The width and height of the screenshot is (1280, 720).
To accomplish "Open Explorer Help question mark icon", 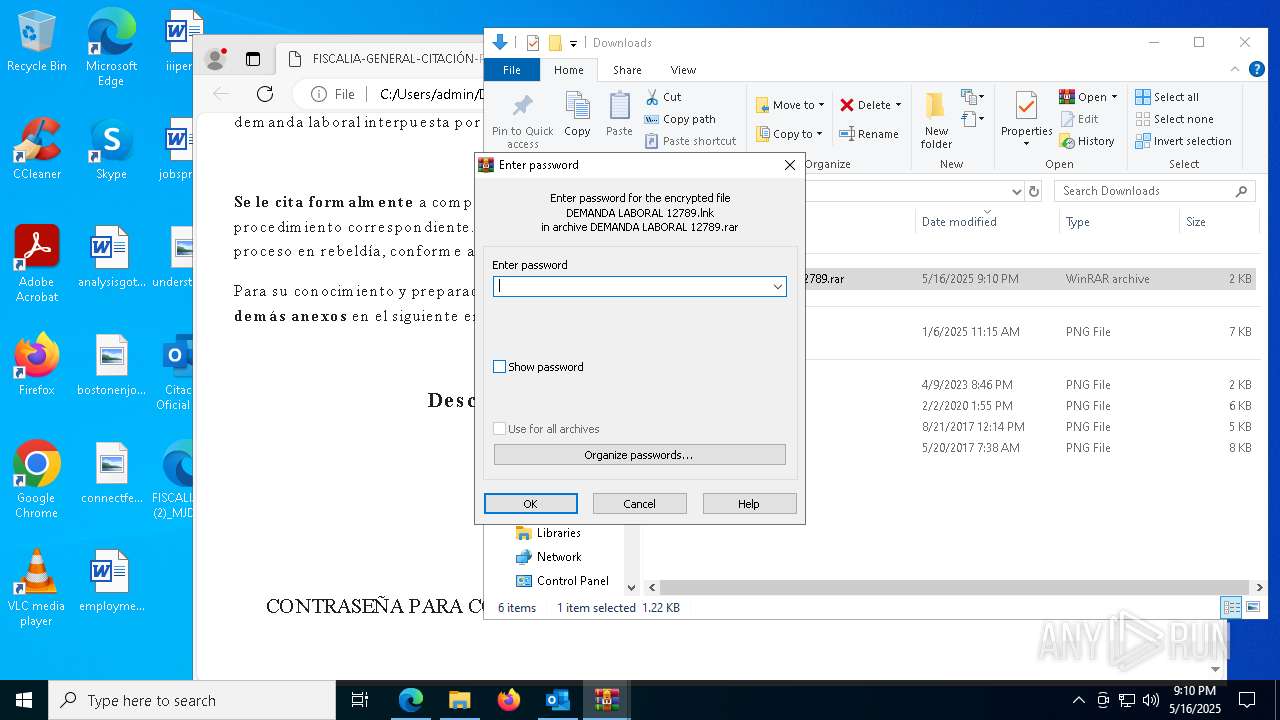I will (1256, 70).
